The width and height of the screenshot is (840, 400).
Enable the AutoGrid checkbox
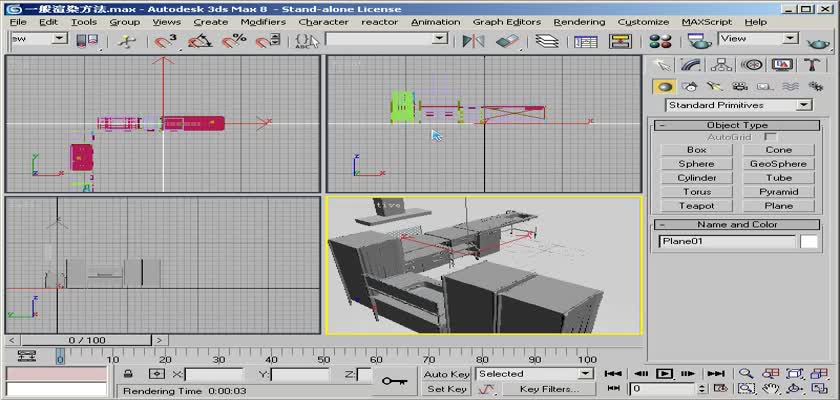(770, 137)
